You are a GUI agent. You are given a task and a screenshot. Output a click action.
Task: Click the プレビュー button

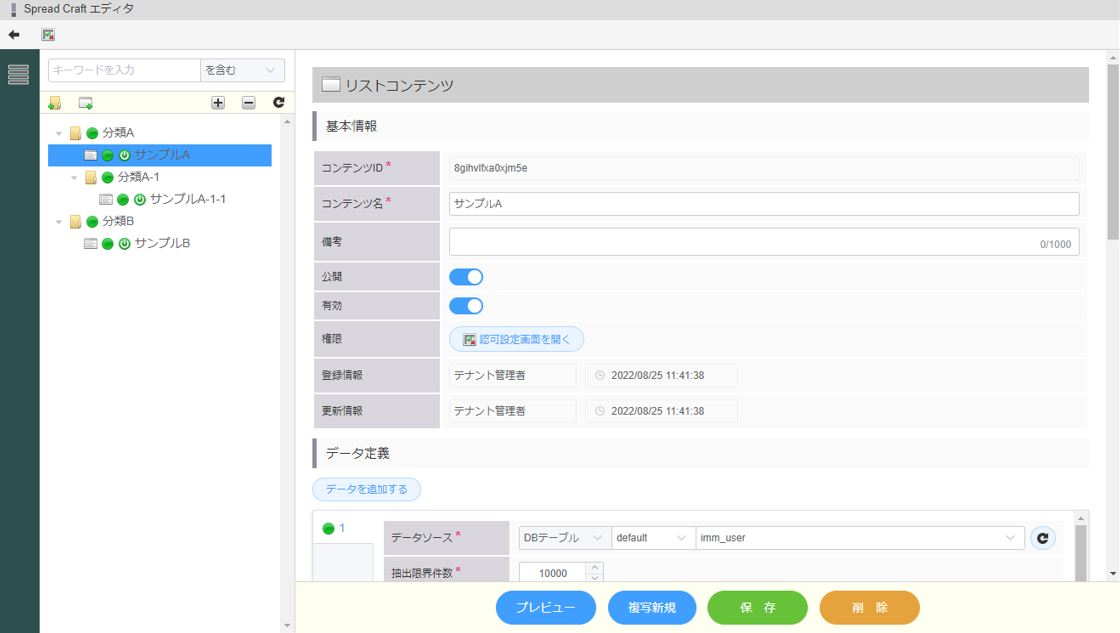[546, 608]
